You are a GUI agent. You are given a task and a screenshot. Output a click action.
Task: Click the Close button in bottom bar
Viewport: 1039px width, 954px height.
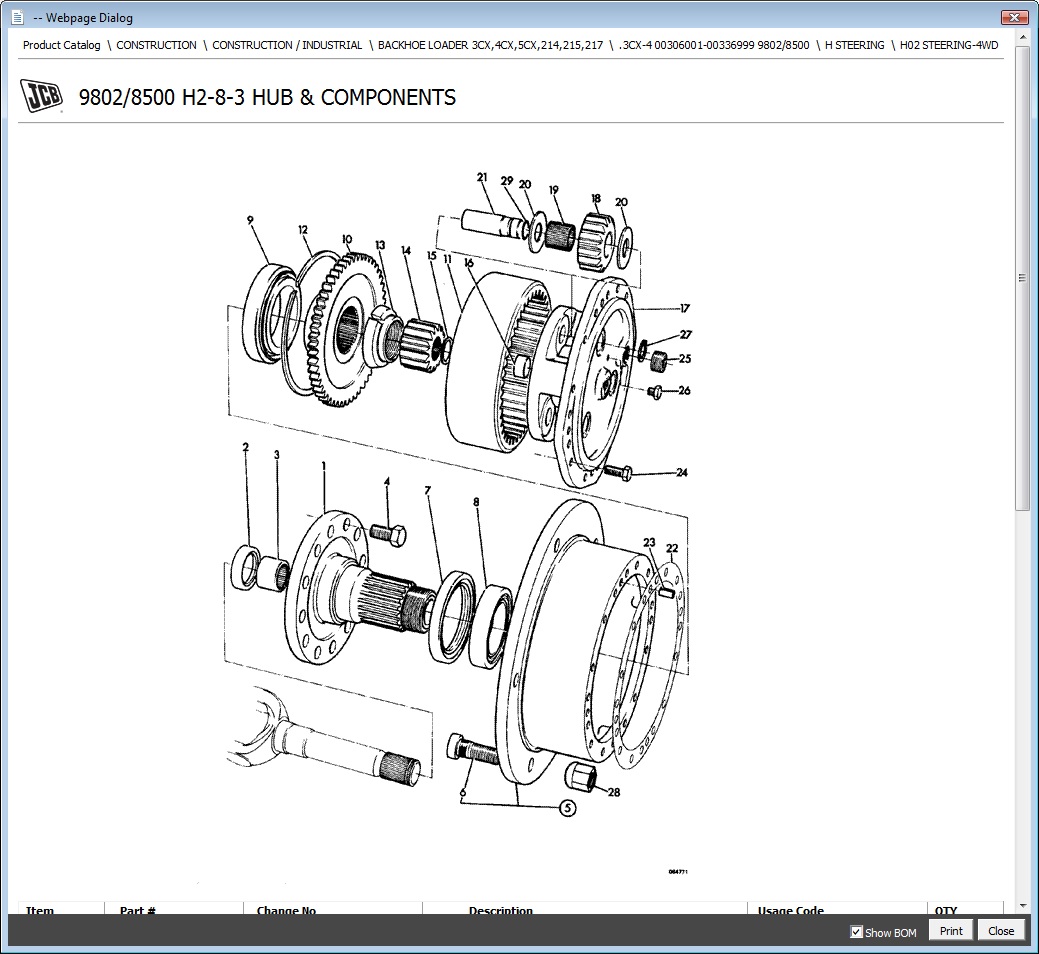point(1001,931)
